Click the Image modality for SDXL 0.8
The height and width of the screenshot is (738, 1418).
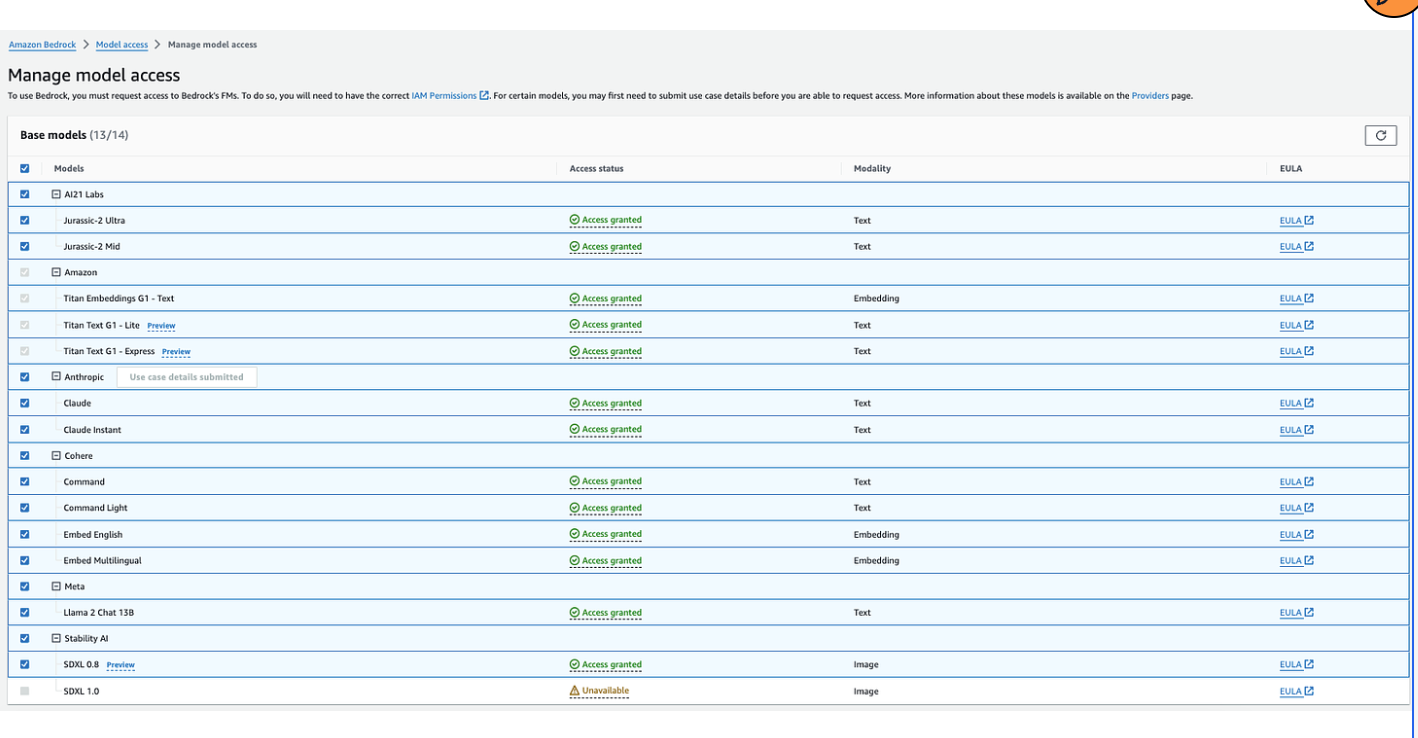(866, 664)
